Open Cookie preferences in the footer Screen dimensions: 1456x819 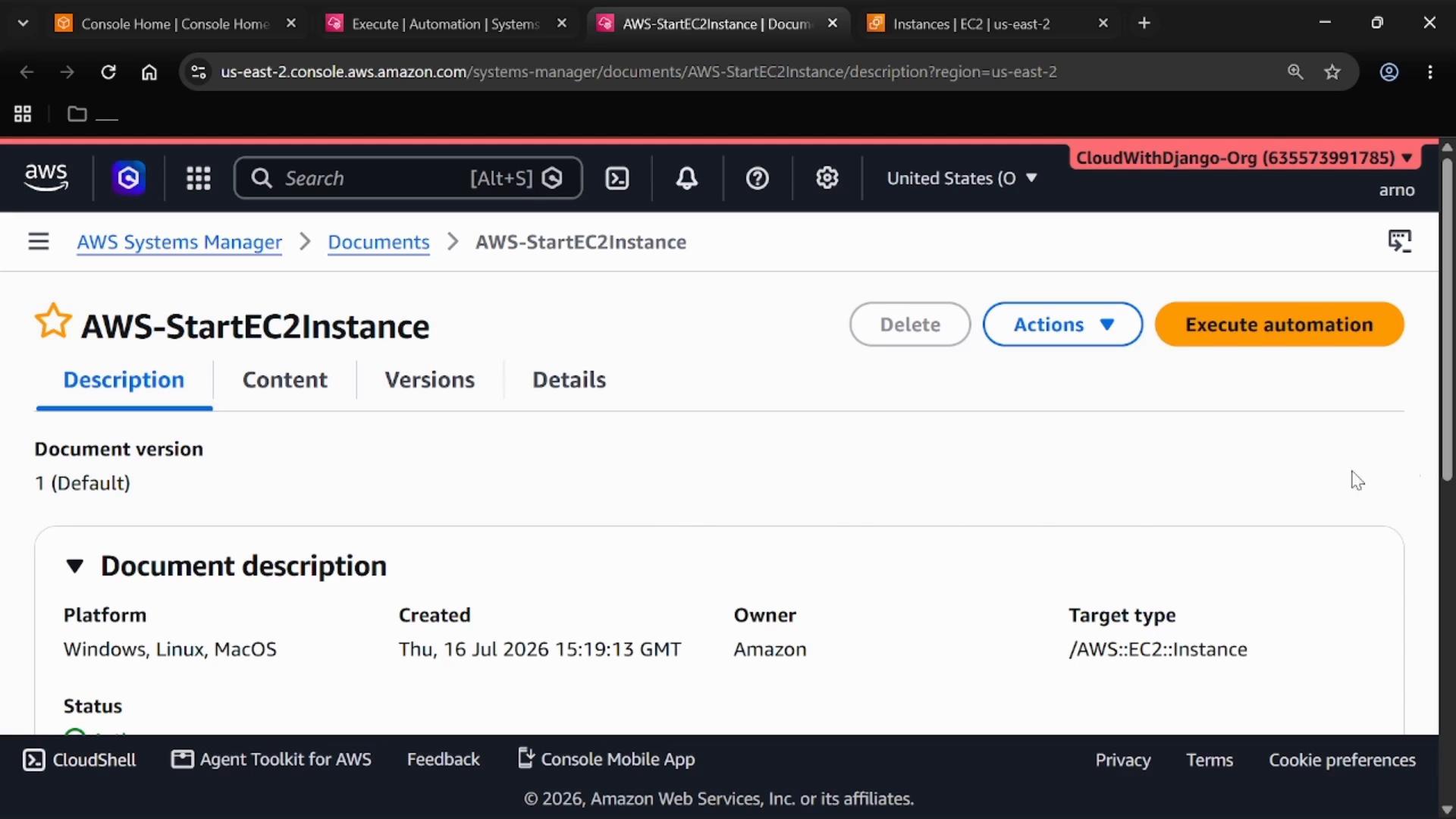tap(1342, 760)
